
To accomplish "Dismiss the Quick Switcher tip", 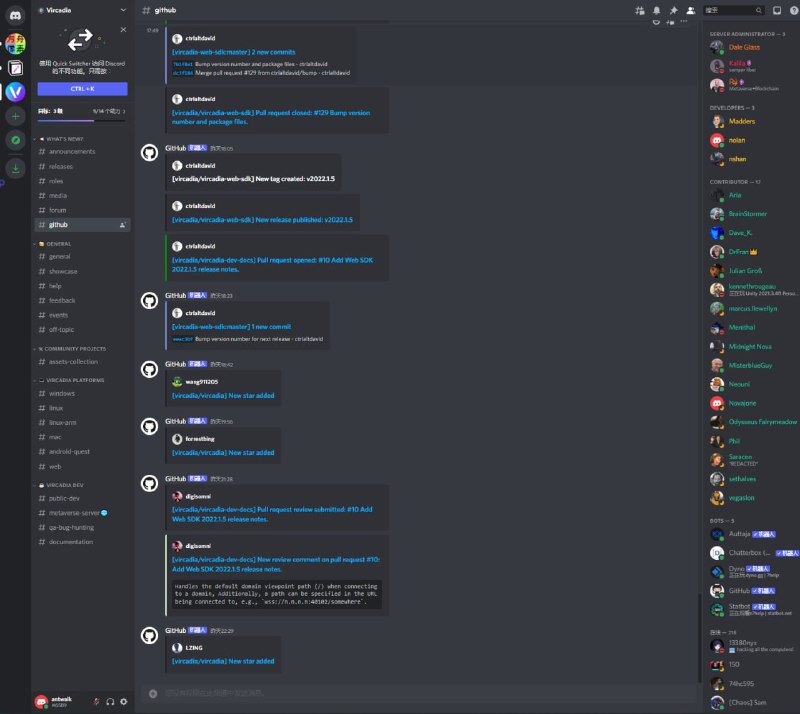I will 123,30.
